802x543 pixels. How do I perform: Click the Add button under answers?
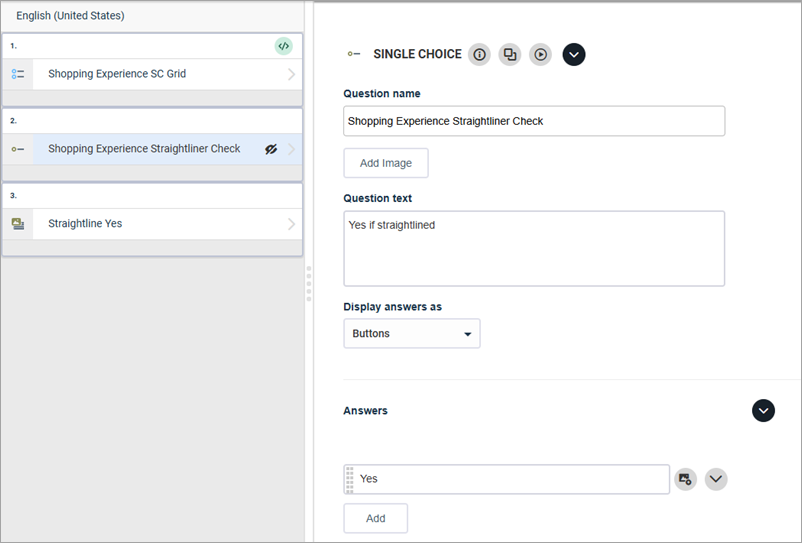(376, 519)
